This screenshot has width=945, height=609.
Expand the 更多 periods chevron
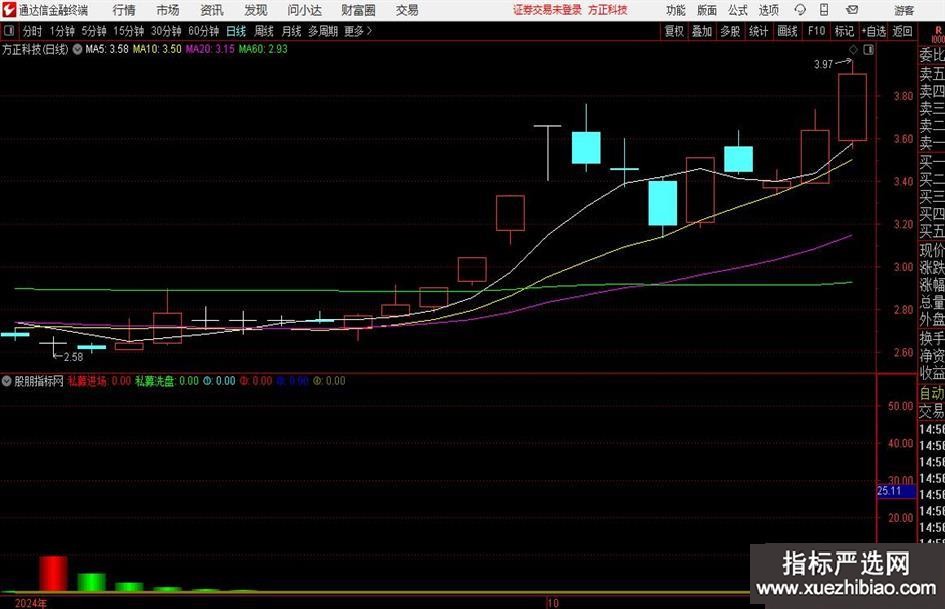369,31
